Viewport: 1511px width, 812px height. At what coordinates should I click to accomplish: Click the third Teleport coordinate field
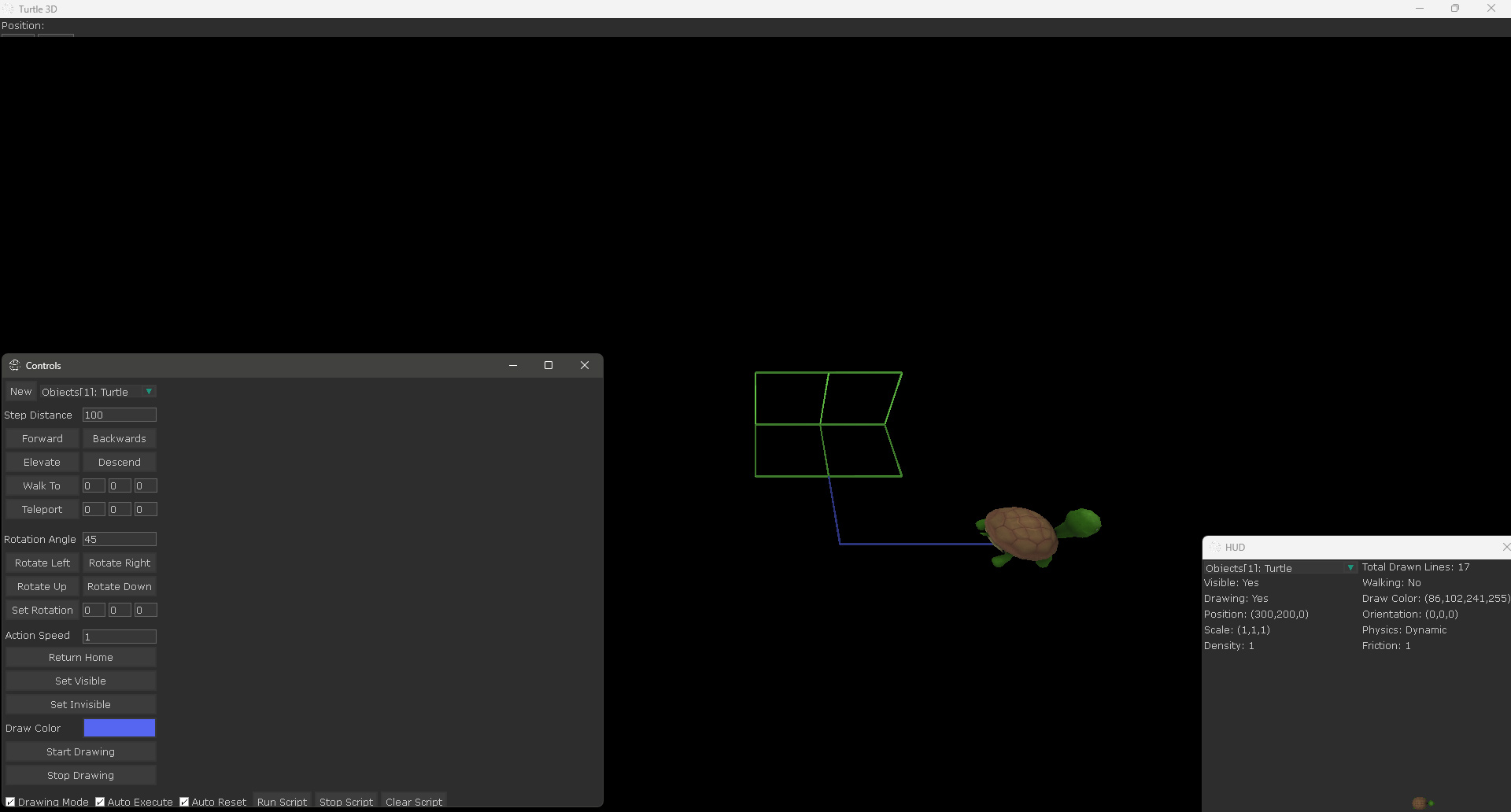(x=146, y=510)
